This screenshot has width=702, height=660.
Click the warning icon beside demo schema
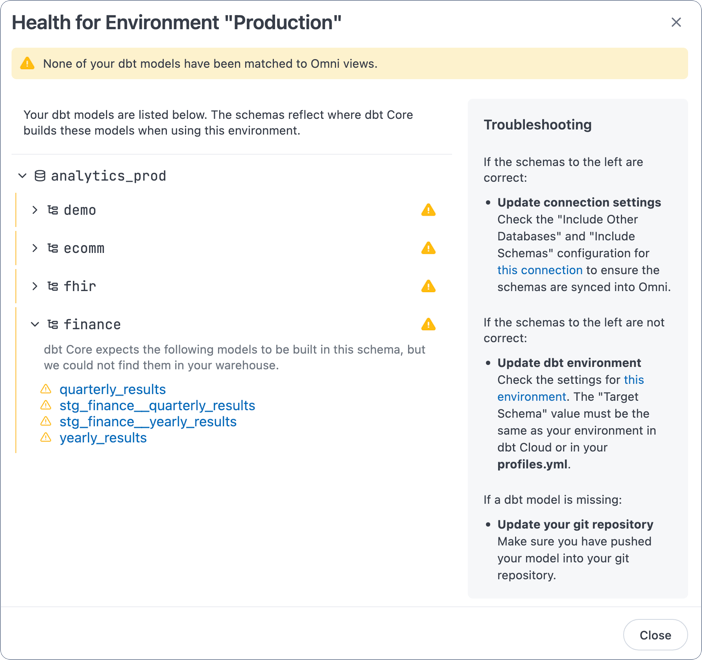tap(428, 210)
